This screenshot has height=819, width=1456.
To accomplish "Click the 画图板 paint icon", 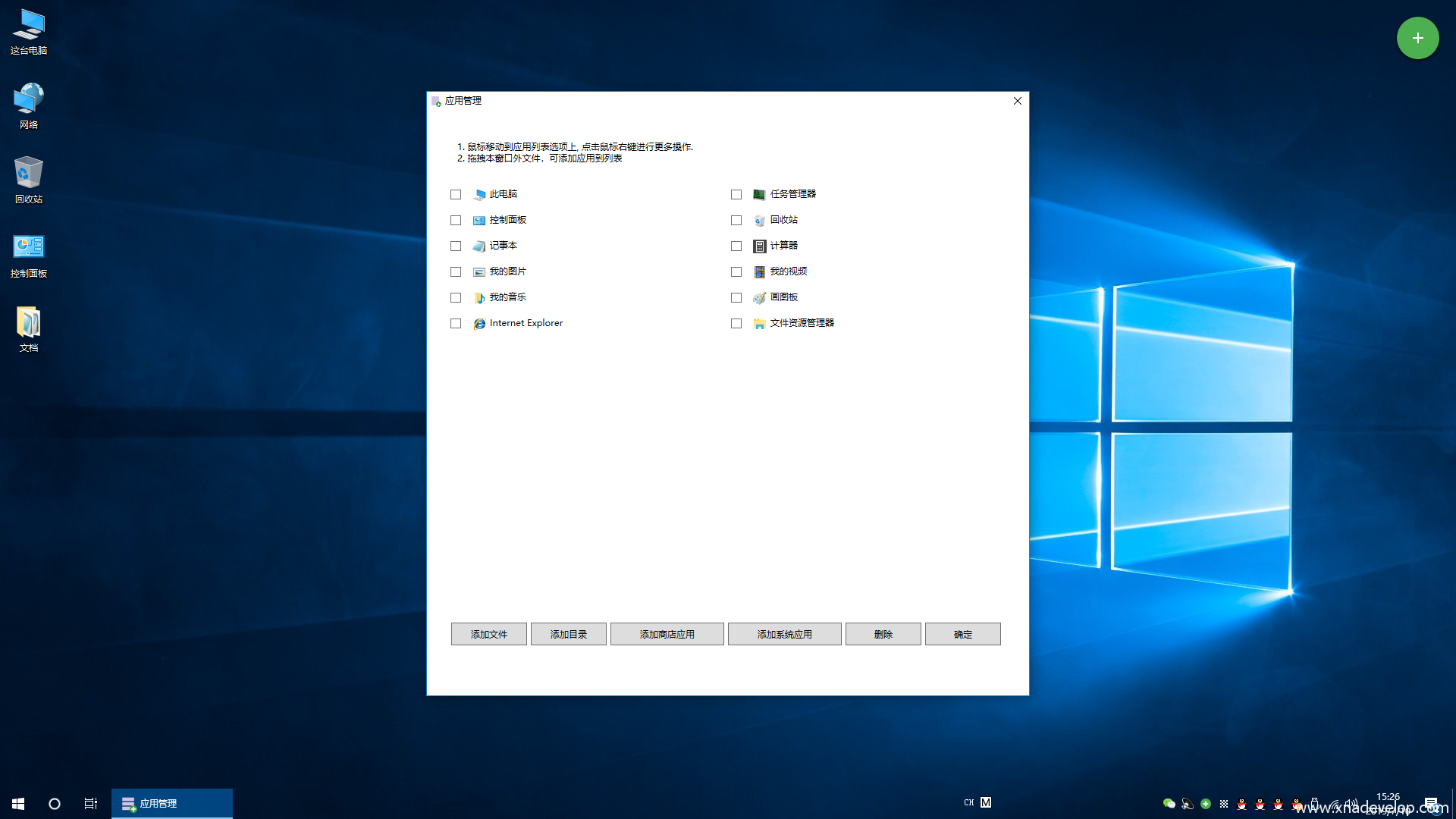I will [x=759, y=298].
